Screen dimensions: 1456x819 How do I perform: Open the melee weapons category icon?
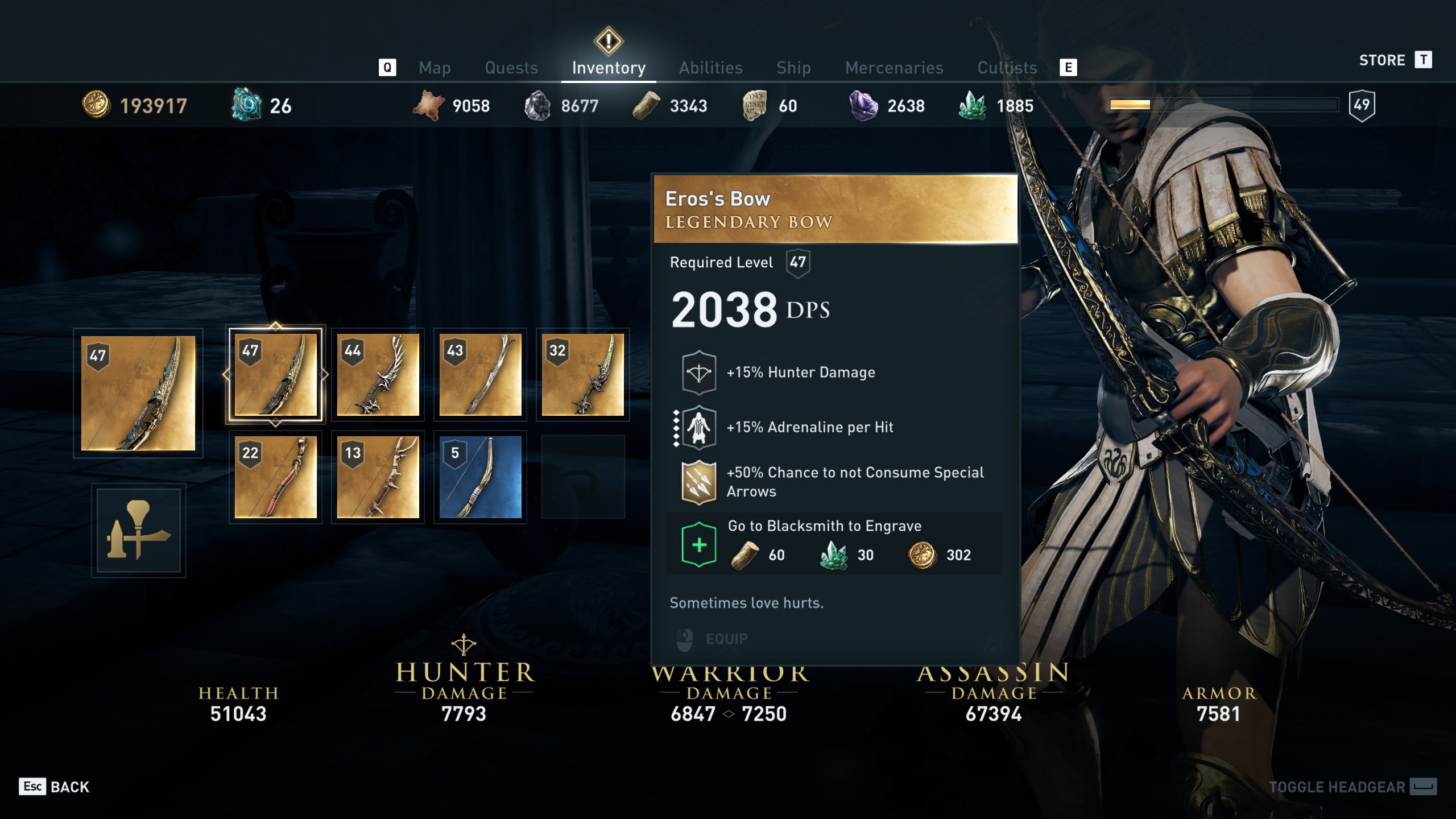[x=139, y=530]
